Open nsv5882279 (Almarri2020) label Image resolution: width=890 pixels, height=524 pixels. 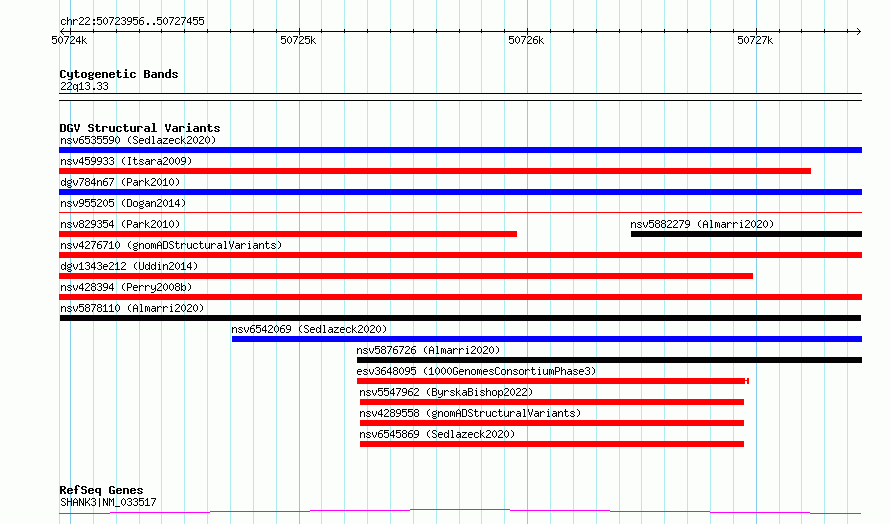[702, 224]
